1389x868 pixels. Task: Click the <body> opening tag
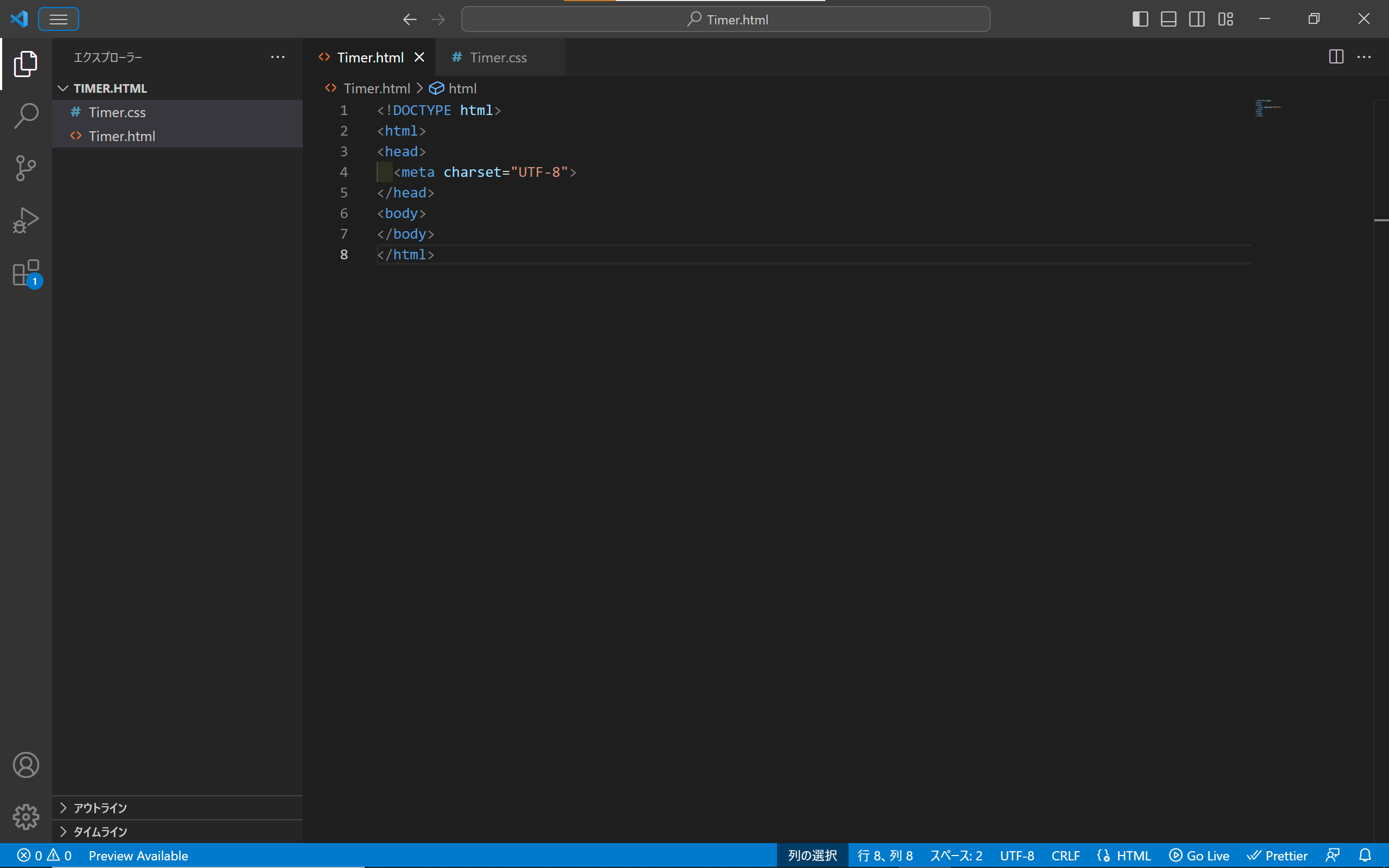click(401, 213)
